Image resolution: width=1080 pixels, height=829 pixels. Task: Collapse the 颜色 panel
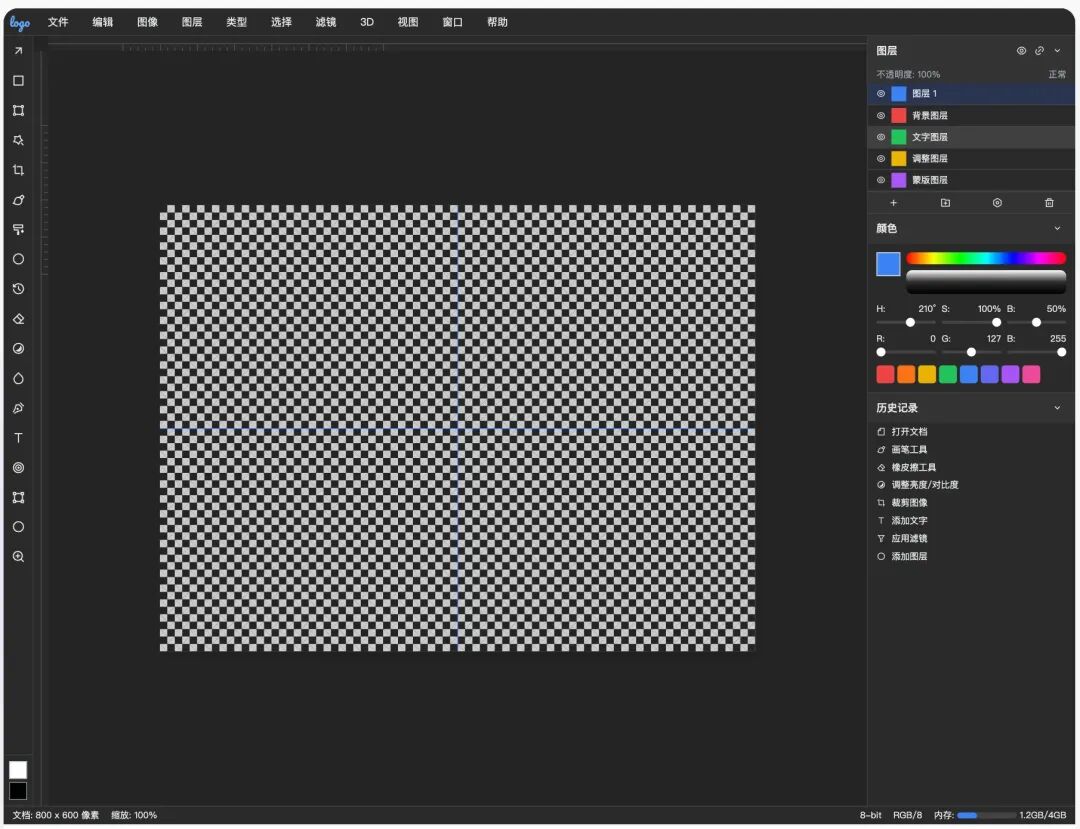(1057, 229)
